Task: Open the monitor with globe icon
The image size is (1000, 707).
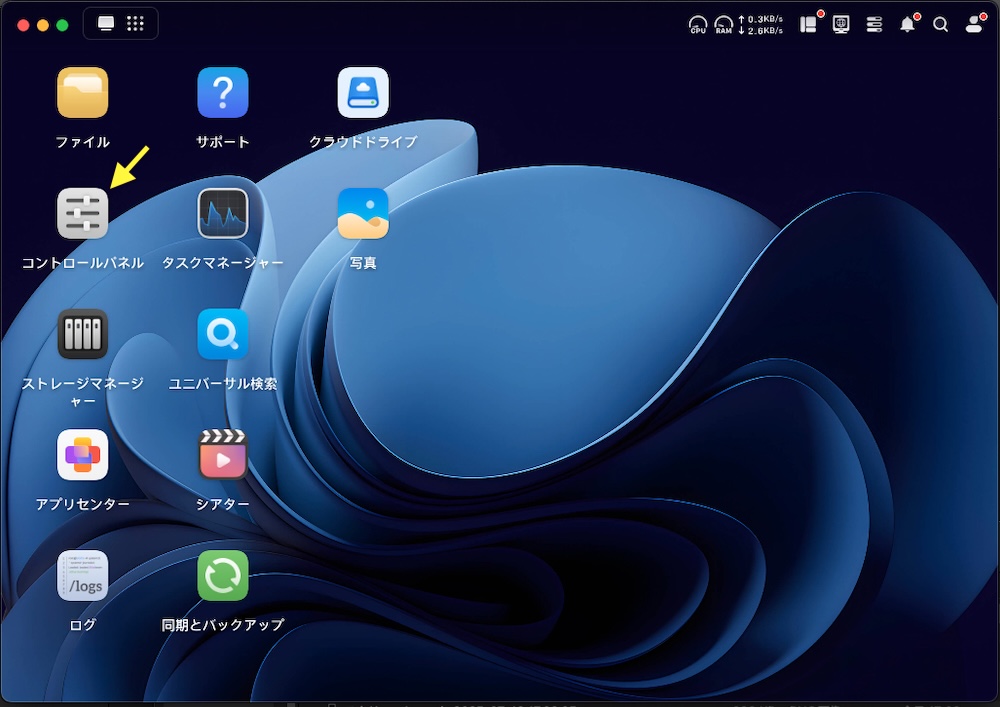Action: coord(841,24)
